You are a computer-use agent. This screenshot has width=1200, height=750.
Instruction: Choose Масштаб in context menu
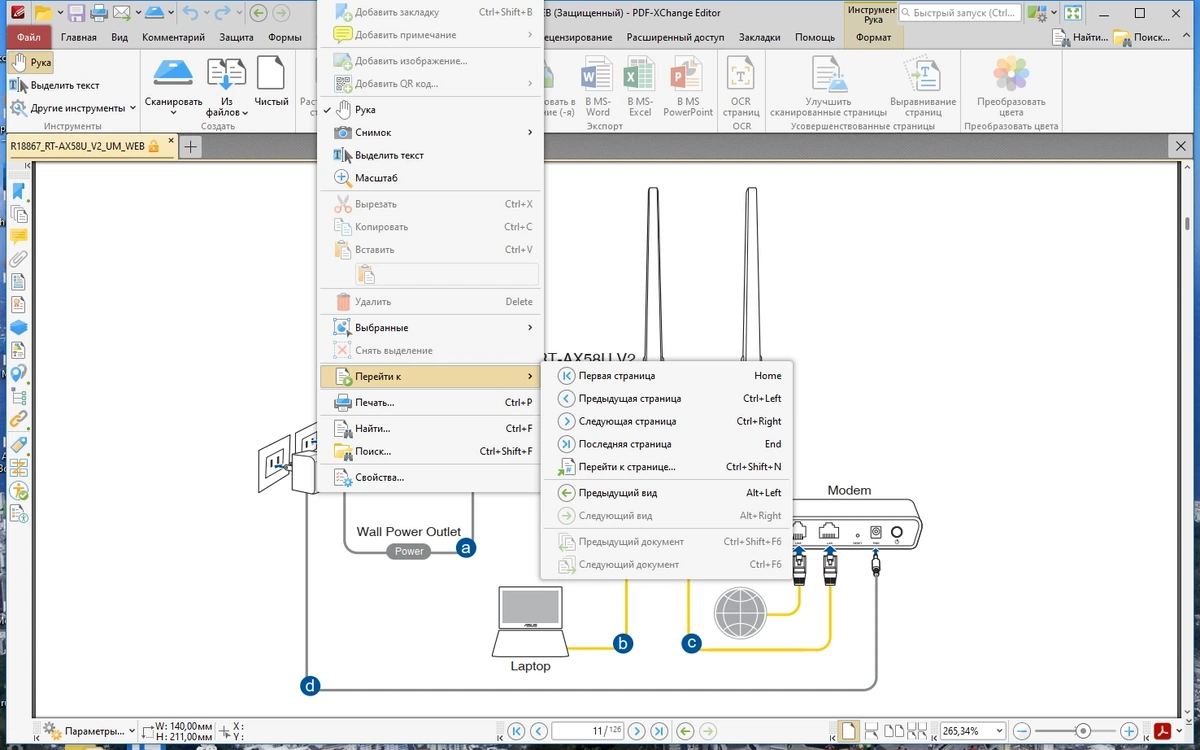pos(431,178)
